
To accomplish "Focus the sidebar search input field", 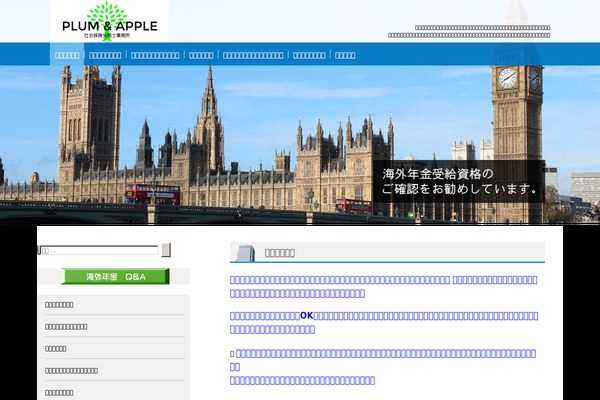I will [x=98, y=251].
